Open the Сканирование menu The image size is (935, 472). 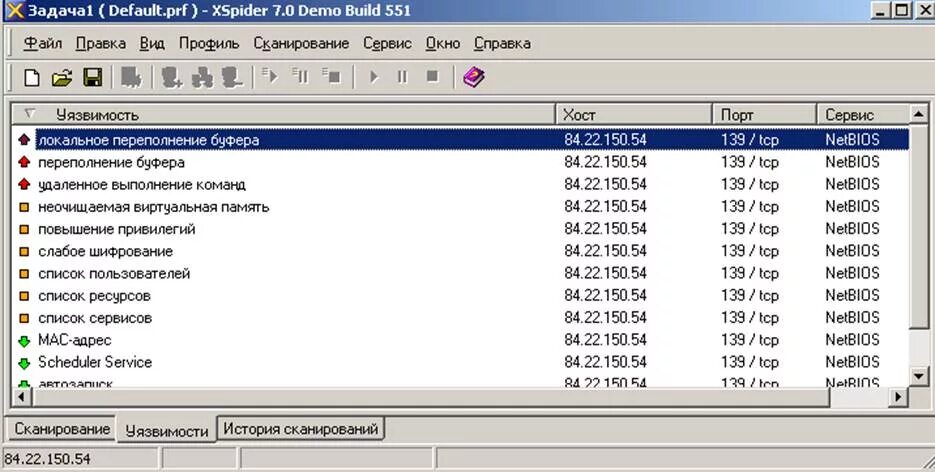pyautogui.click(x=301, y=44)
